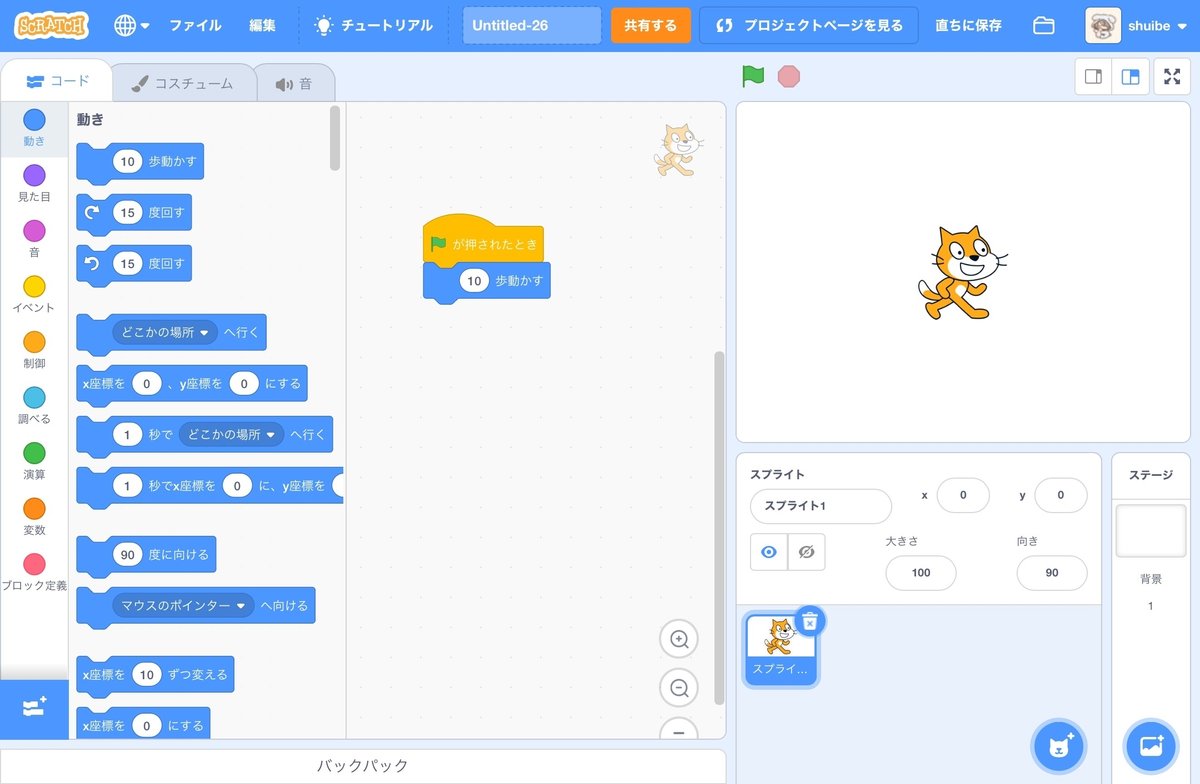Select the 演算 block category

[x=34, y=462]
